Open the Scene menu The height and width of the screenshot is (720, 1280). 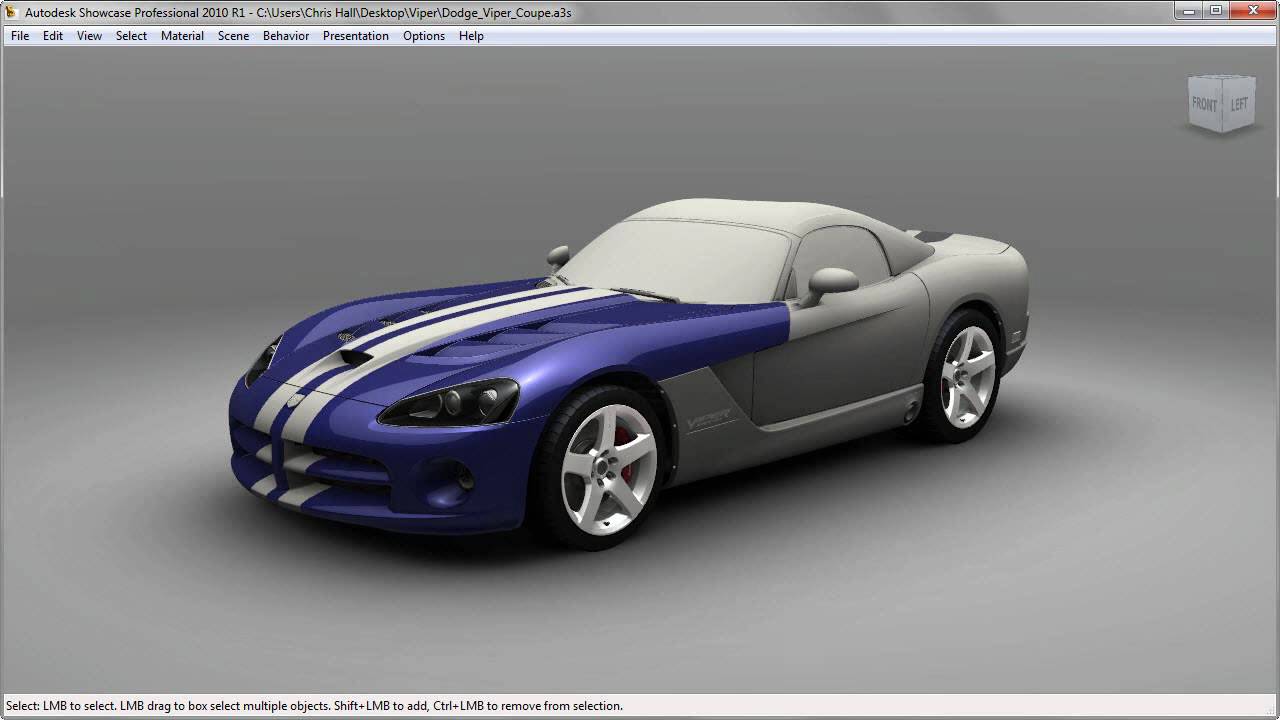click(x=233, y=35)
